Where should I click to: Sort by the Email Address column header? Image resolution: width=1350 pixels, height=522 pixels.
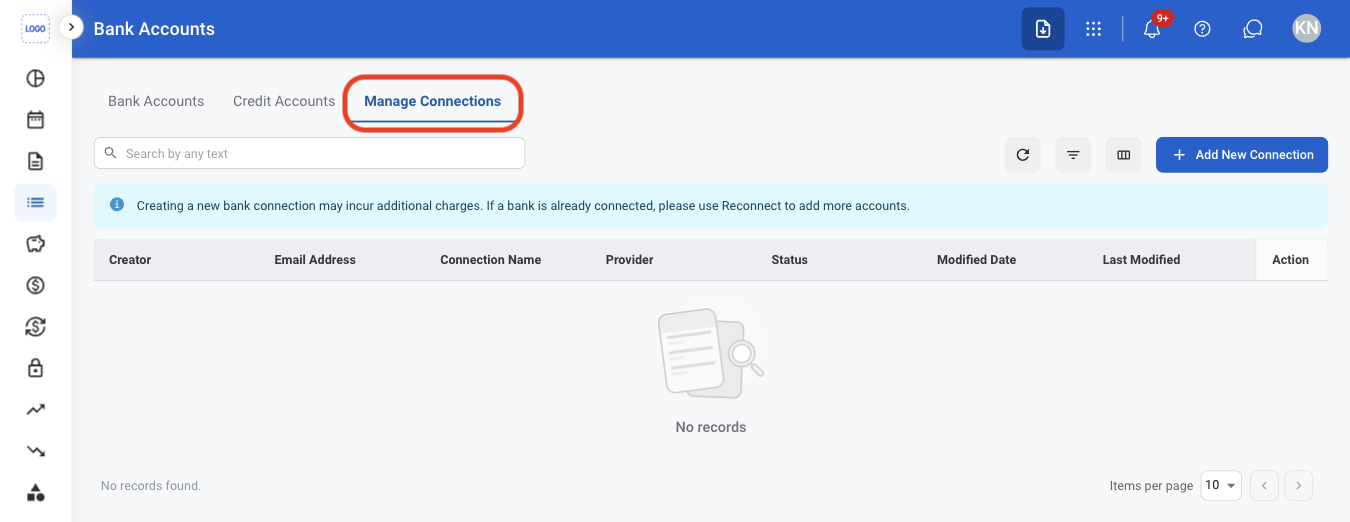pos(315,260)
